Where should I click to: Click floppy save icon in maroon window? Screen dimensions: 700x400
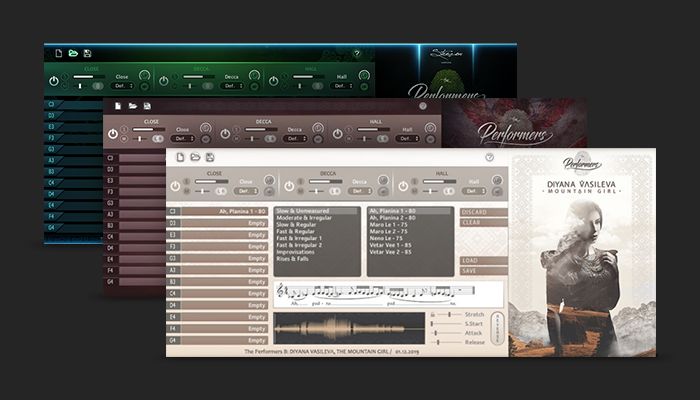click(147, 106)
